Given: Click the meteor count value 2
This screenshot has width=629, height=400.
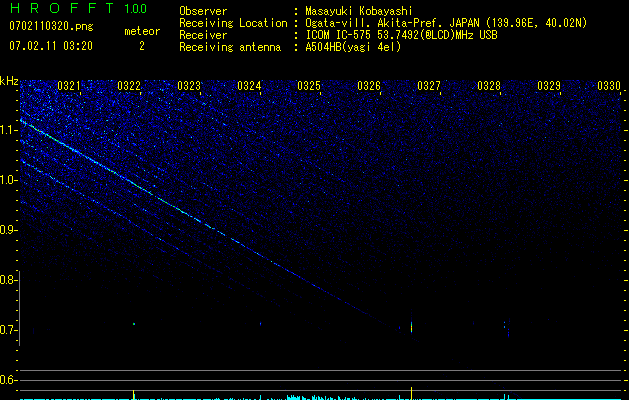Looking at the screenshot, I should (x=142, y=46).
